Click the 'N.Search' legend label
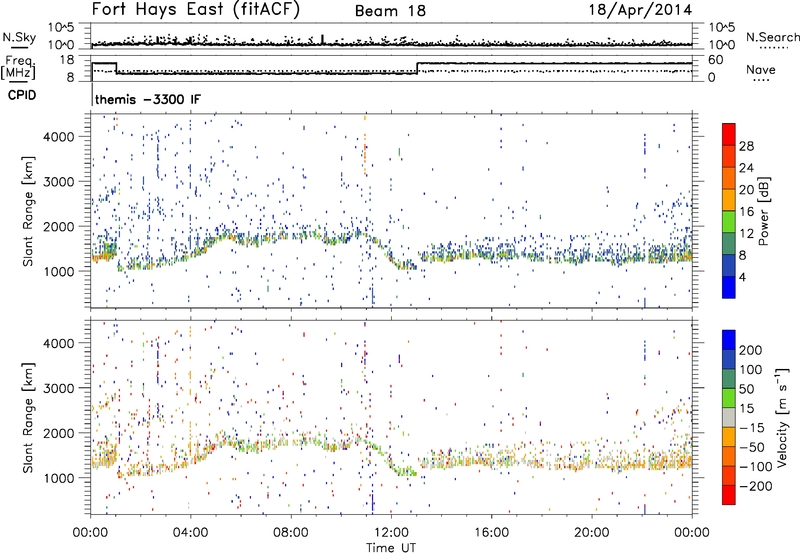Viewport: 800px width, 554px height. click(772, 37)
